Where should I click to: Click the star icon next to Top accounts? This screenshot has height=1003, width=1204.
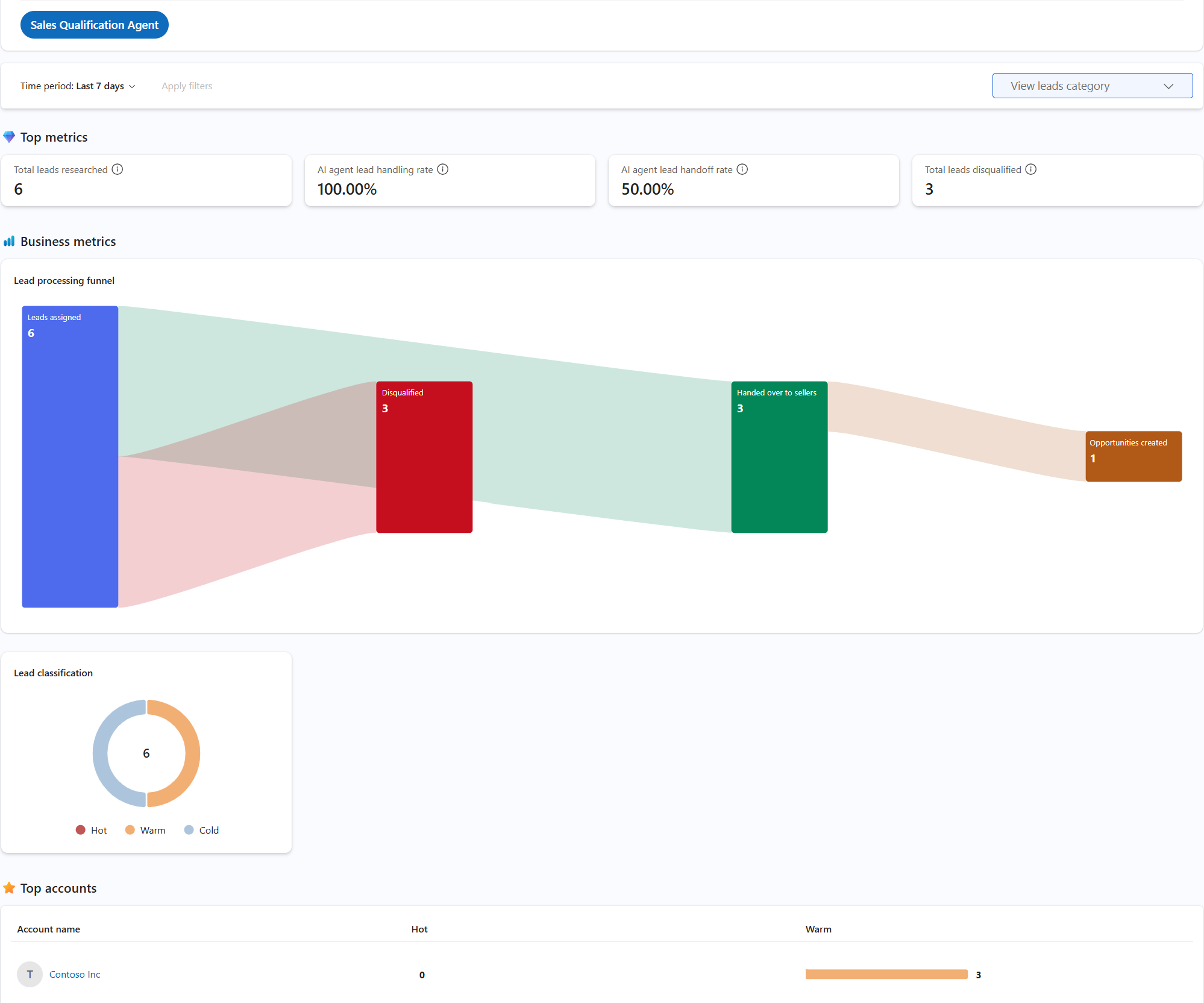click(9, 888)
